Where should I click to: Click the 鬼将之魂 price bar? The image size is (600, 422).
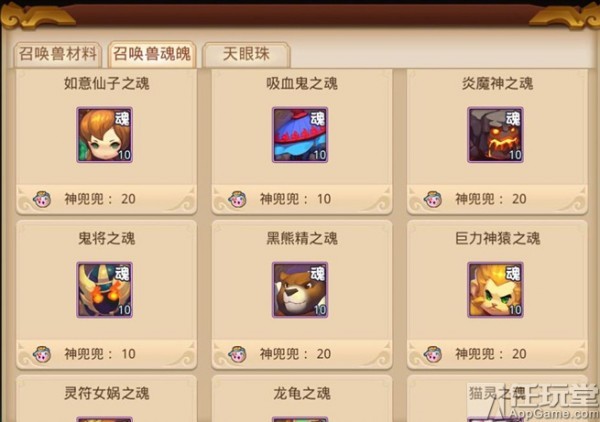(x=106, y=354)
